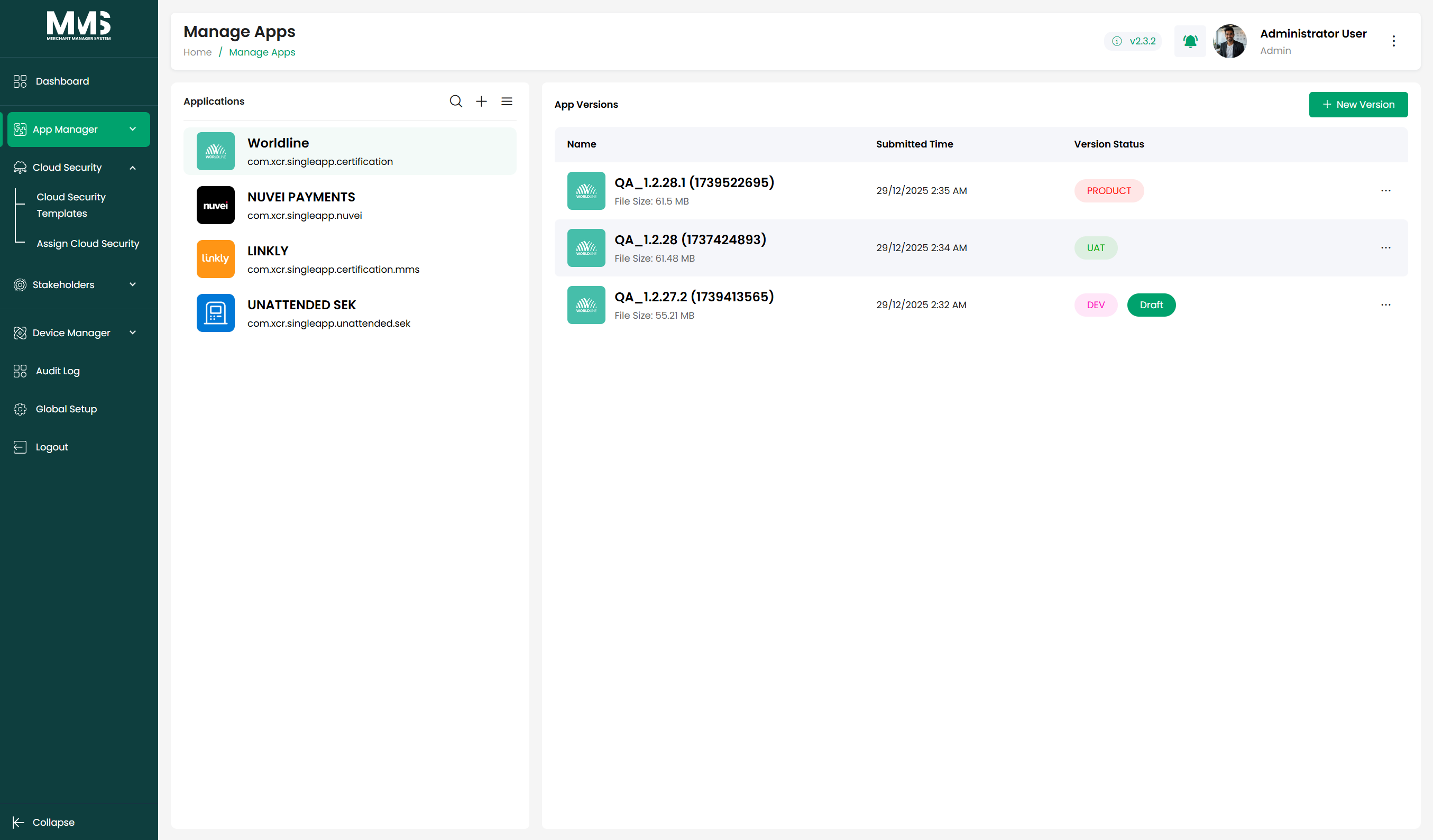Screen dimensions: 1433x840
Task: Open applications list hamburger menu
Action: (x=507, y=101)
